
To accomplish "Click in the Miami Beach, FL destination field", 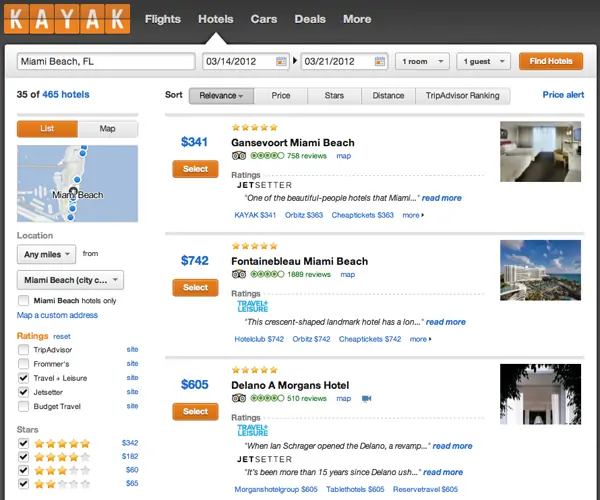I will (x=106, y=61).
